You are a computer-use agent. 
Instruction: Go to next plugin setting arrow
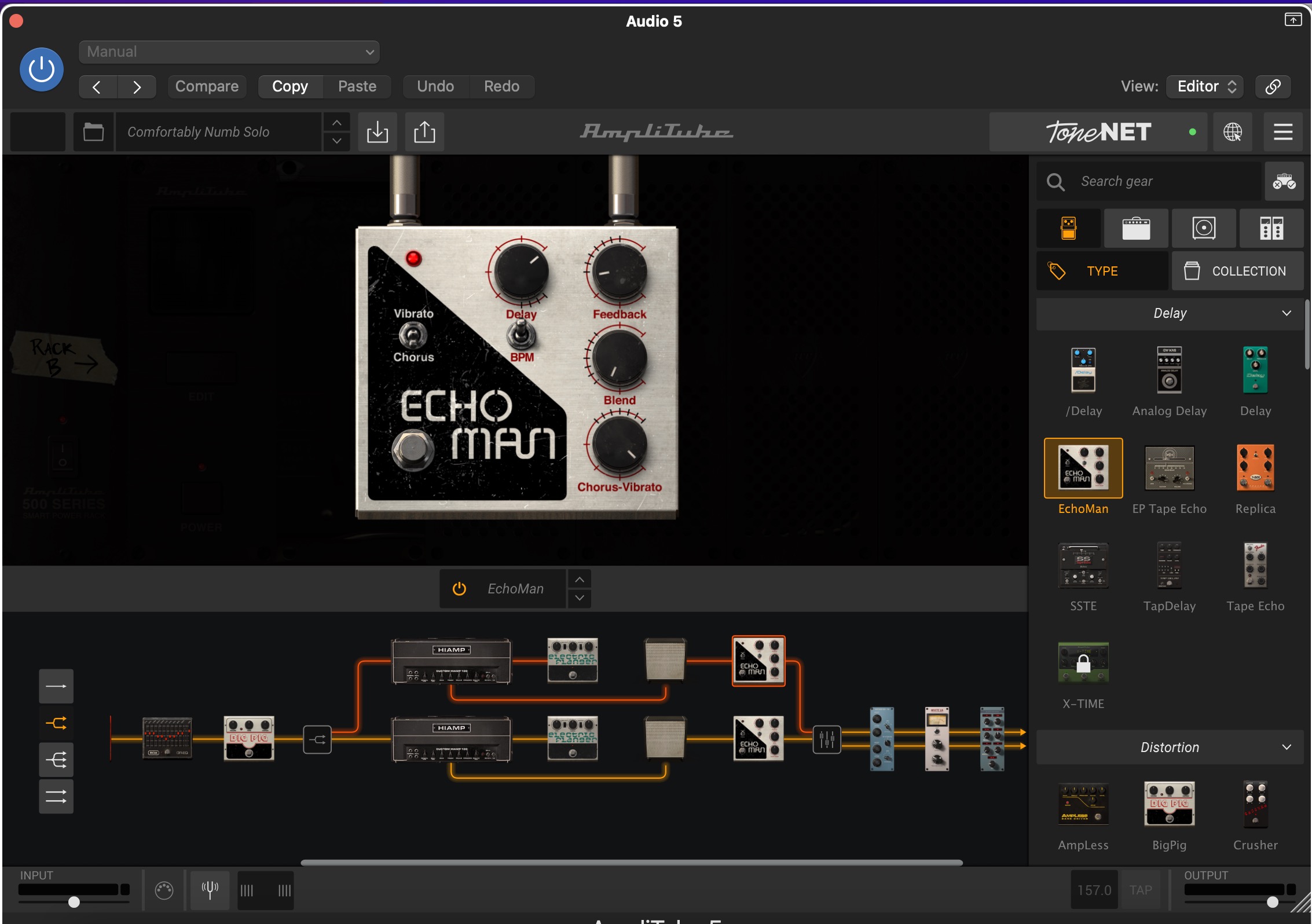[x=137, y=87]
